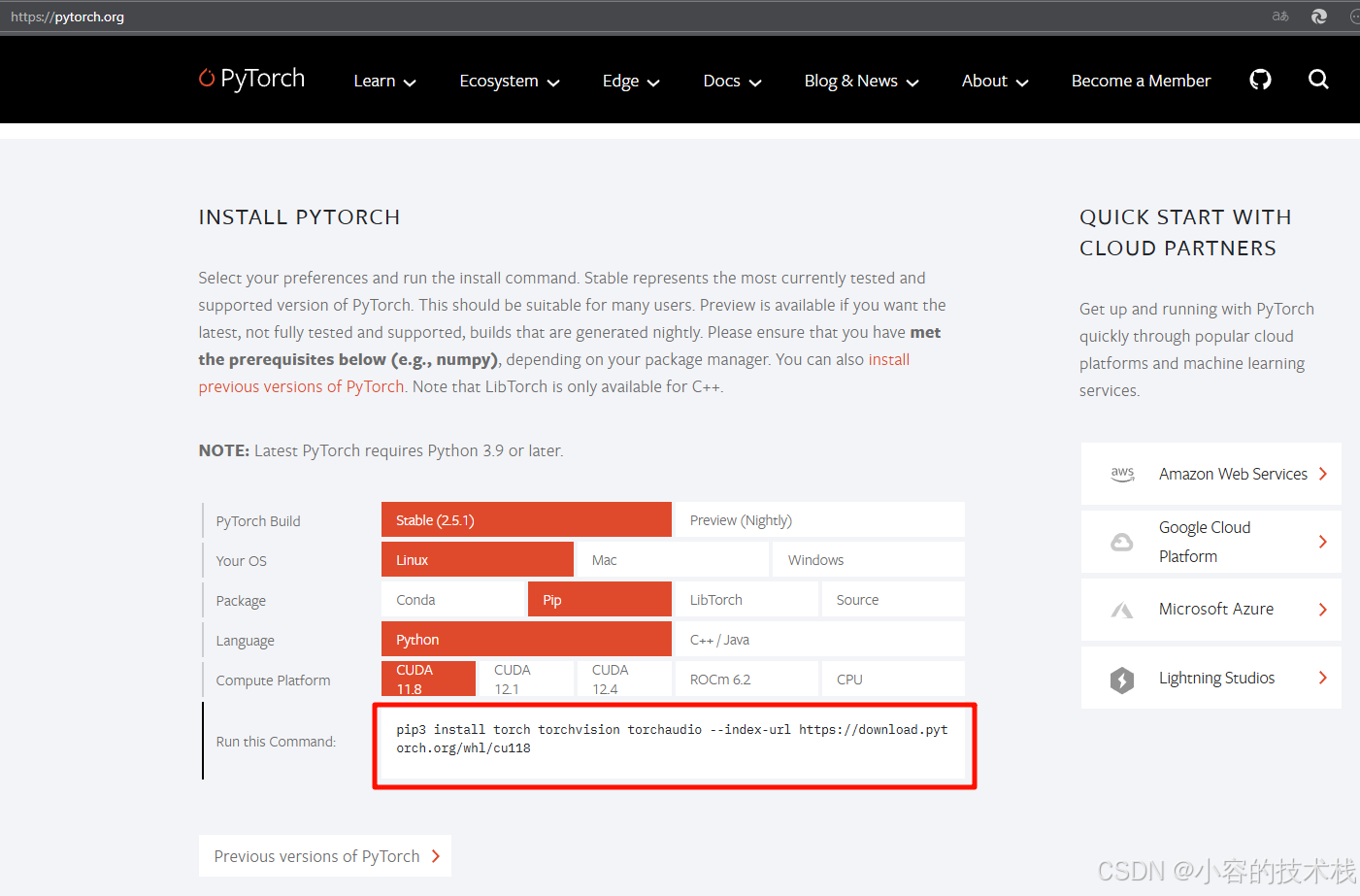Open the Become a Member page
The image size is (1360, 896).
coord(1141,81)
